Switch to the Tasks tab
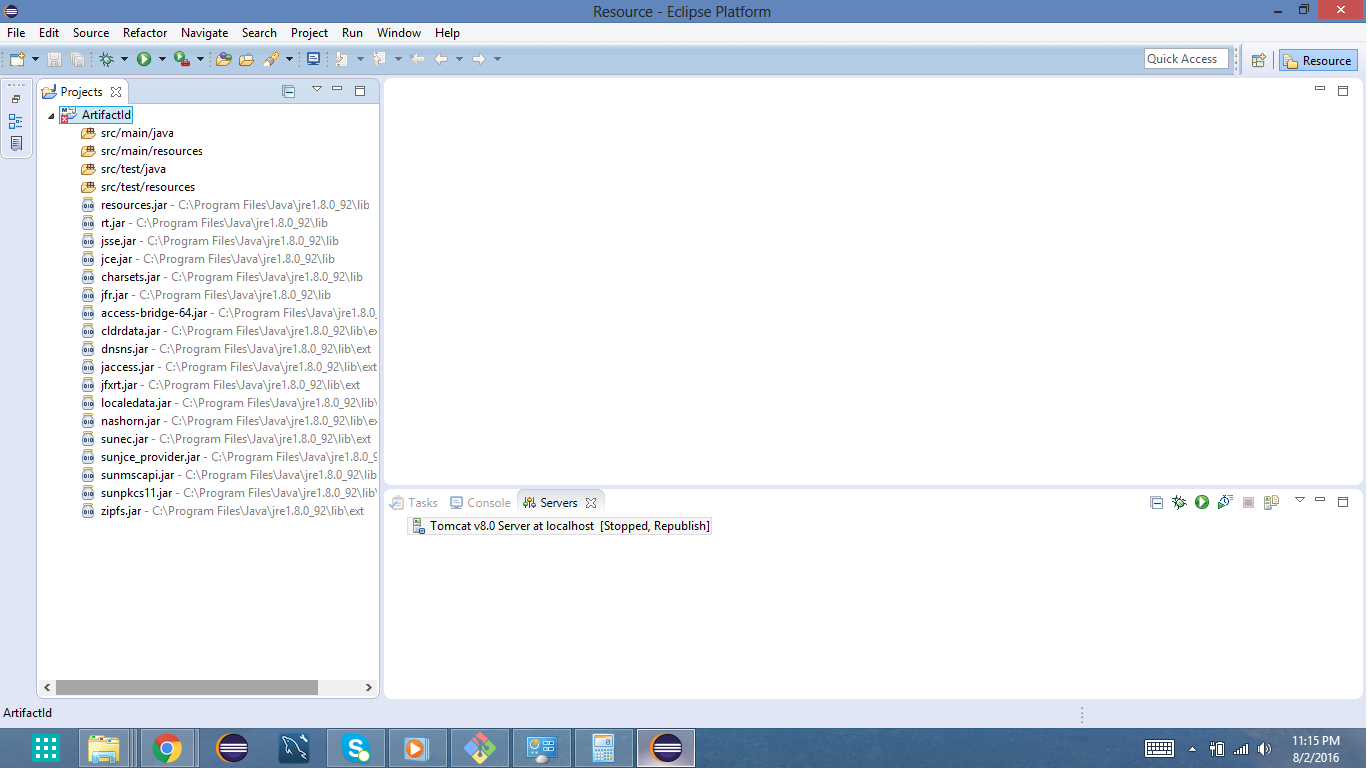1368x769 pixels. click(414, 502)
